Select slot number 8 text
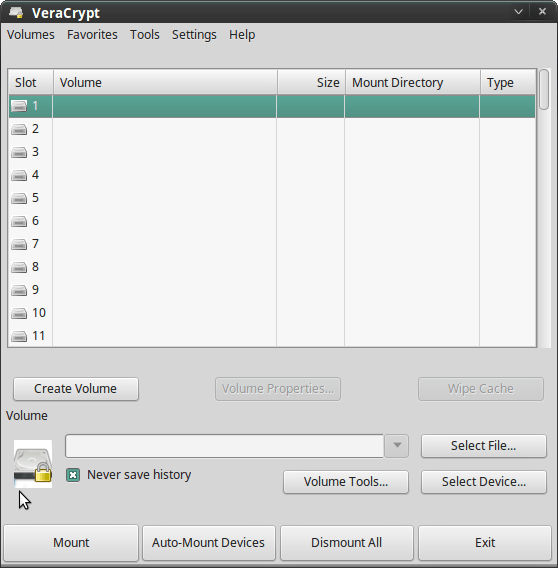The width and height of the screenshot is (558, 568). tap(35, 267)
